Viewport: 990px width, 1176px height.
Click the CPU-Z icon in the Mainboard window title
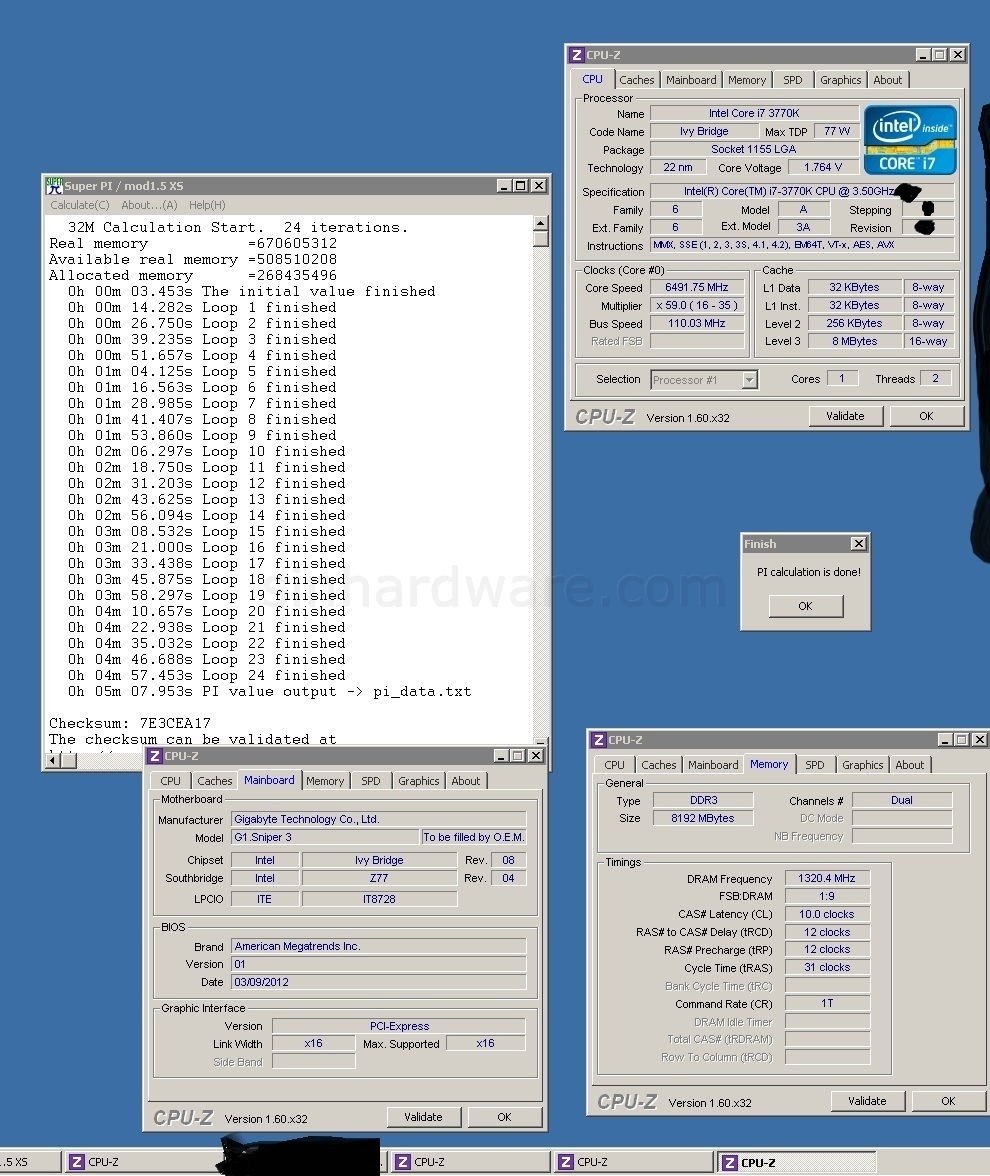click(x=155, y=756)
